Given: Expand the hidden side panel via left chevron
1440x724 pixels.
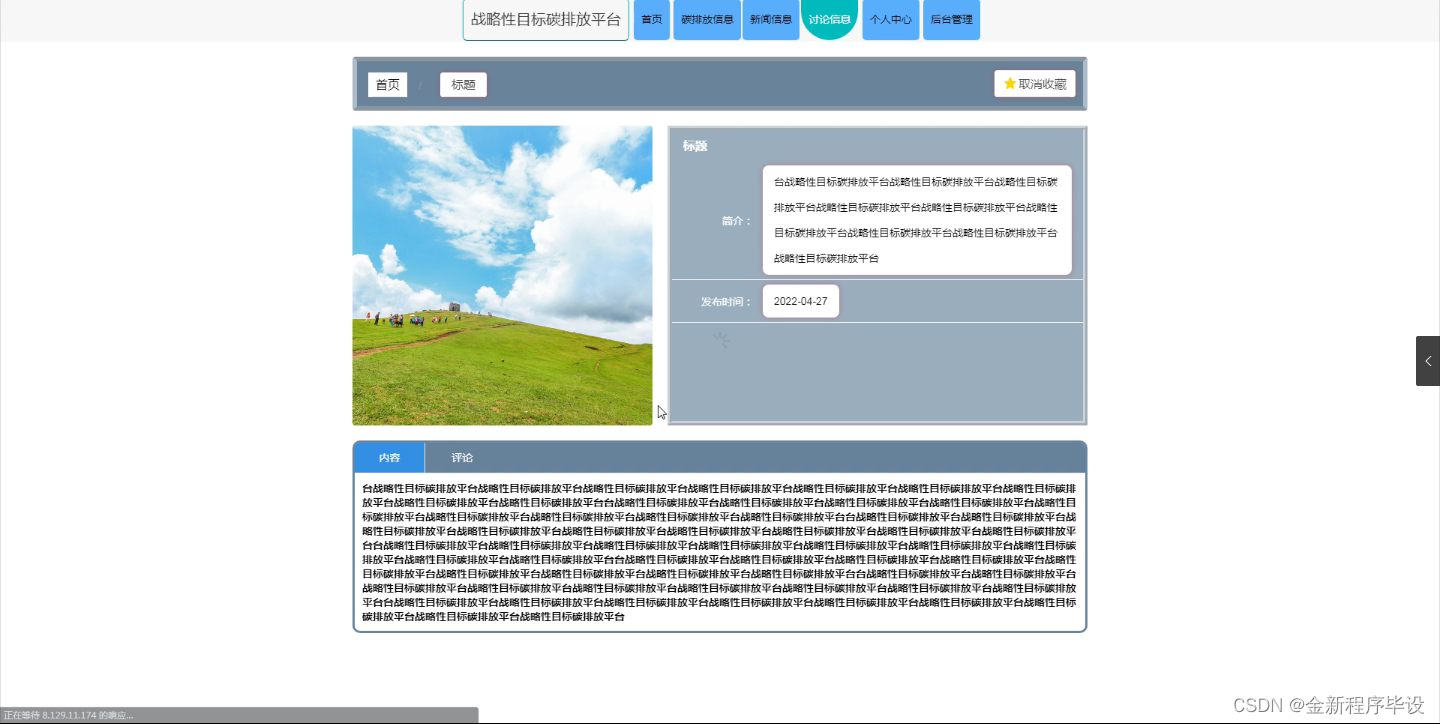Looking at the screenshot, I should tap(1428, 361).
